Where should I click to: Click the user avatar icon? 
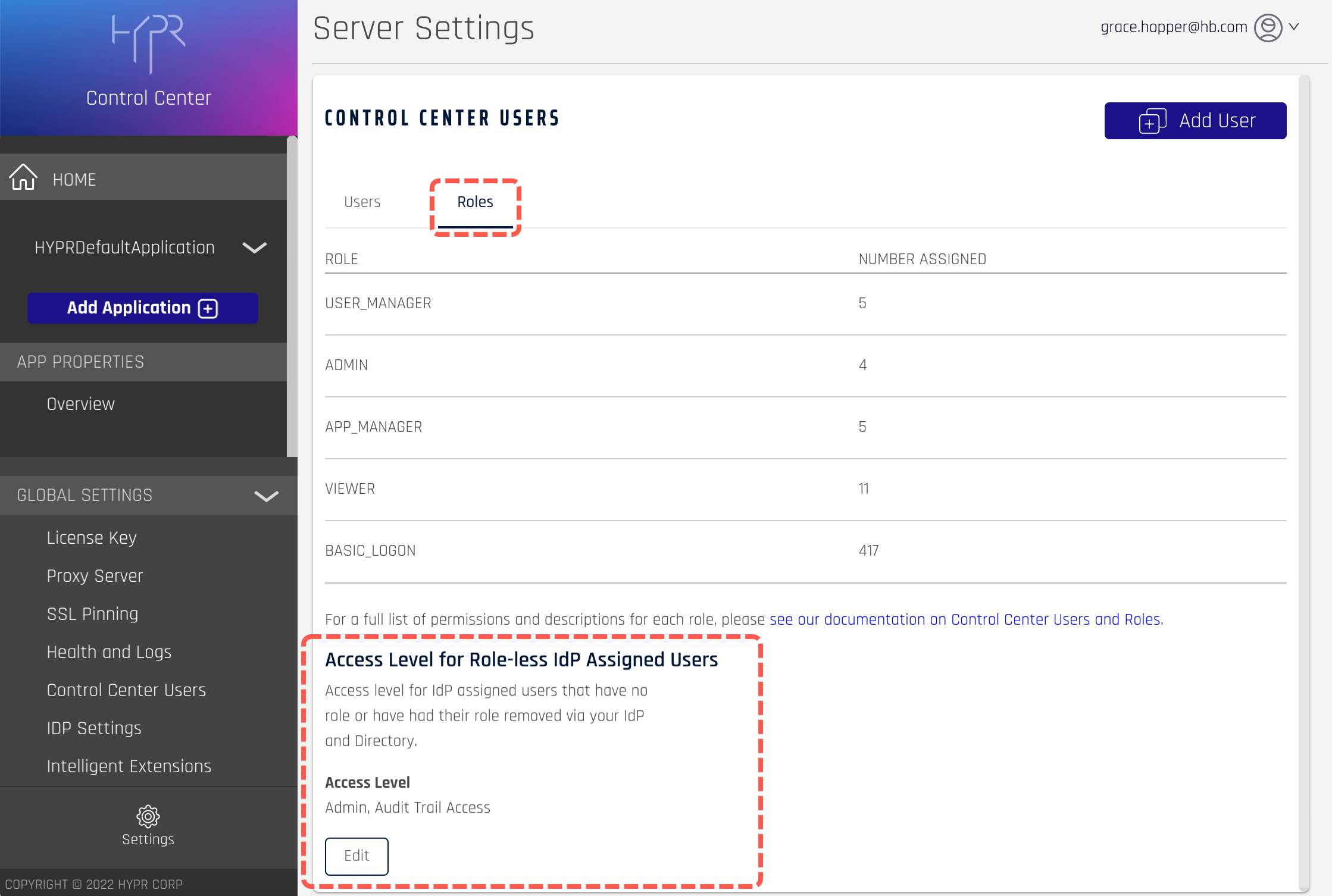coord(1268,27)
